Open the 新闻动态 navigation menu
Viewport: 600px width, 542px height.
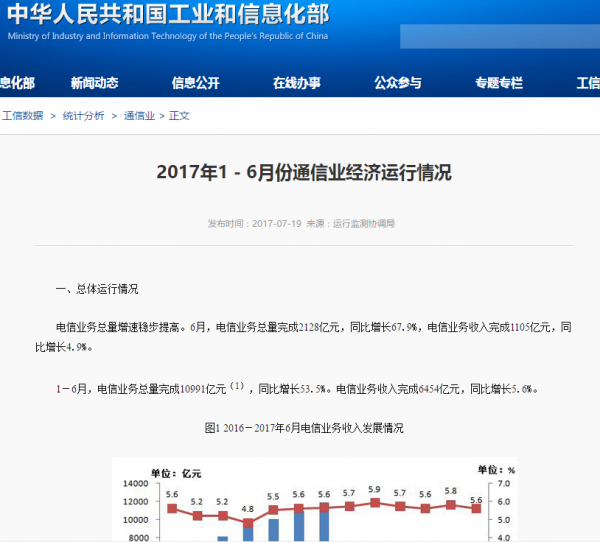[94, 83]
